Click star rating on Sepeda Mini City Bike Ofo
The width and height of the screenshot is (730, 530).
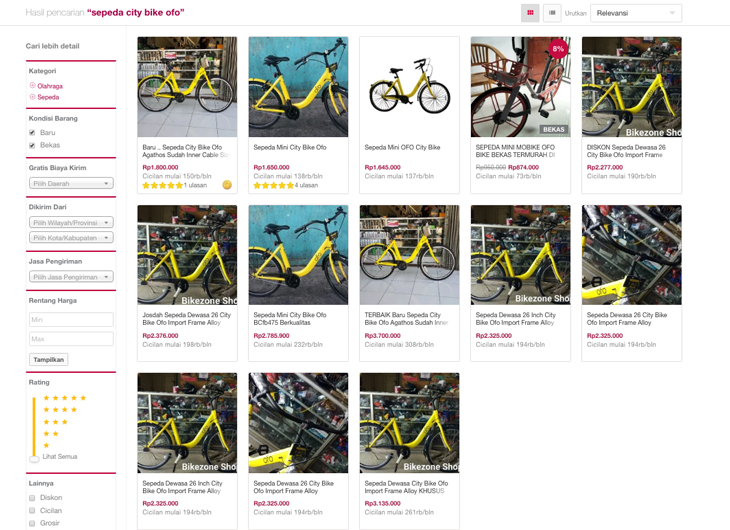tap(273, 185)
